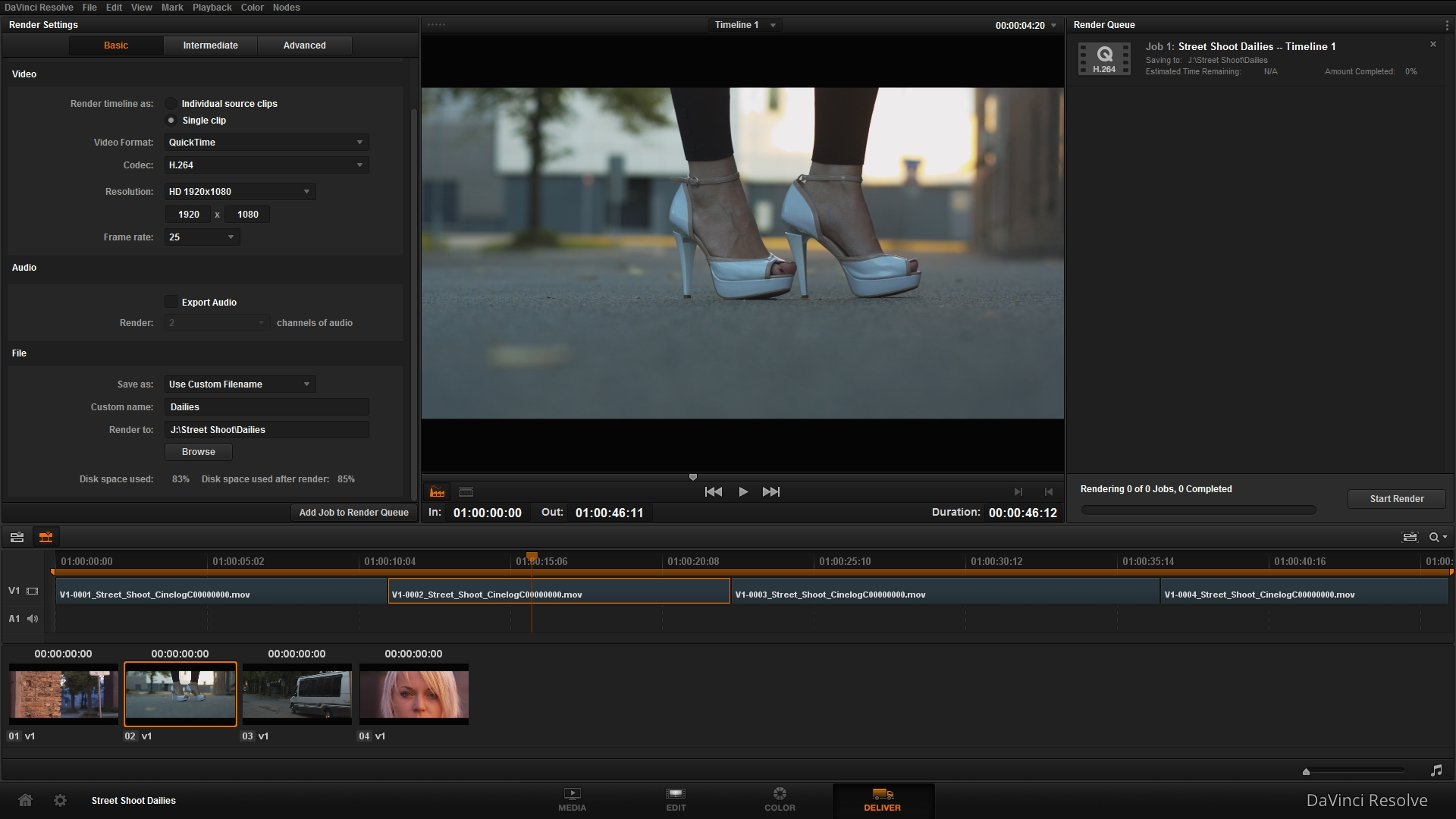Select orange render-range mode icon under viewer
The width and height of the screenshot is (1456, 819).
click(x=438, y=492)
